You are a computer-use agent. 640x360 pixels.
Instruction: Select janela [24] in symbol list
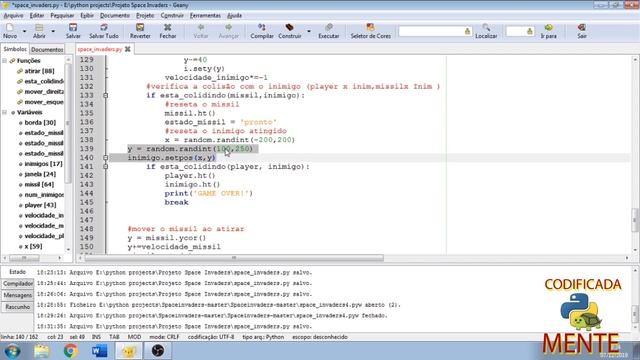point(40,174)
